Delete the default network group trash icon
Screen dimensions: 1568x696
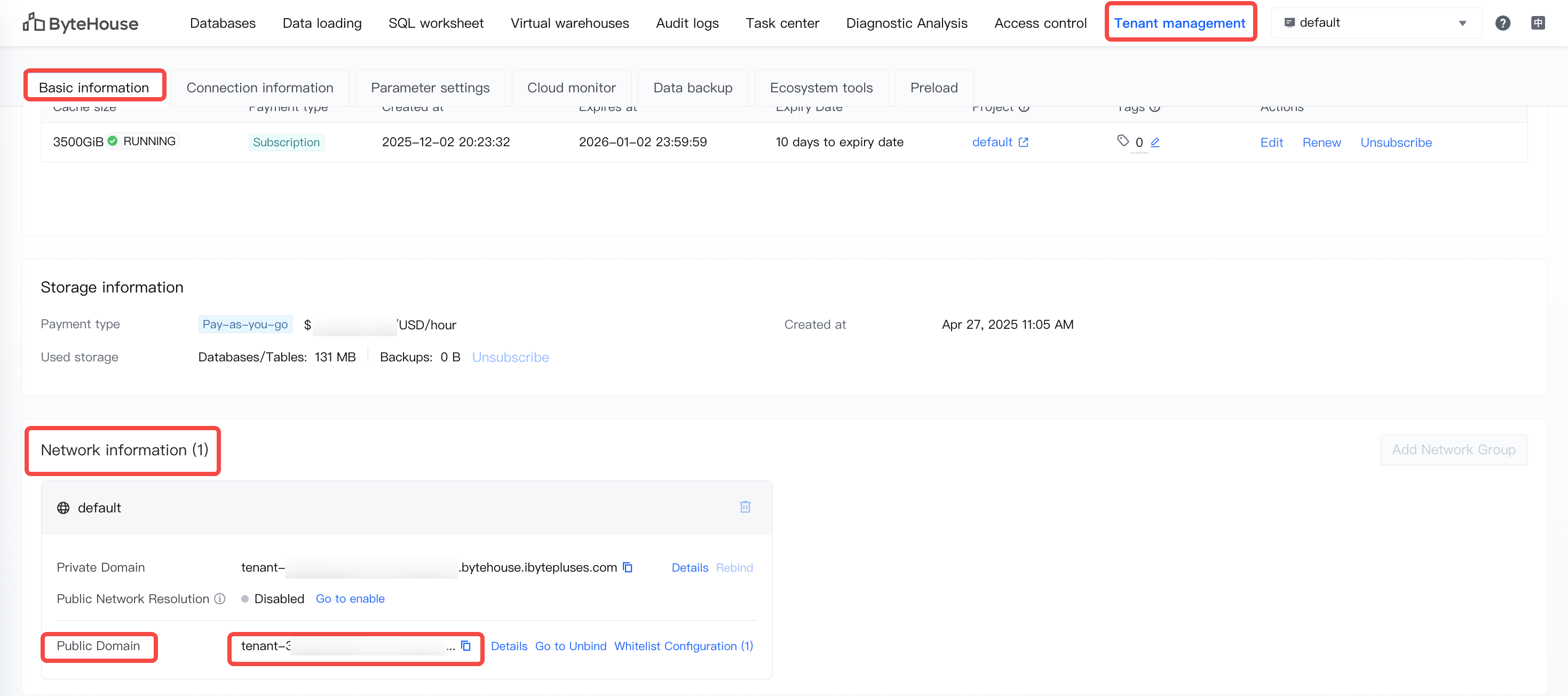click(745, 507)
